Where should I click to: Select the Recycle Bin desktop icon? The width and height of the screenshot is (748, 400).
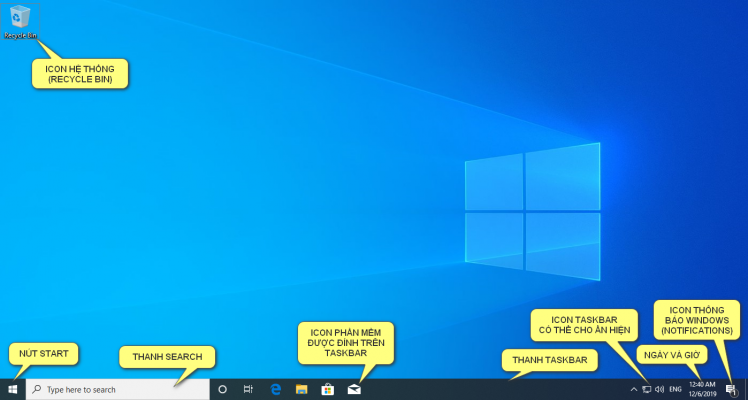[19, 19]
